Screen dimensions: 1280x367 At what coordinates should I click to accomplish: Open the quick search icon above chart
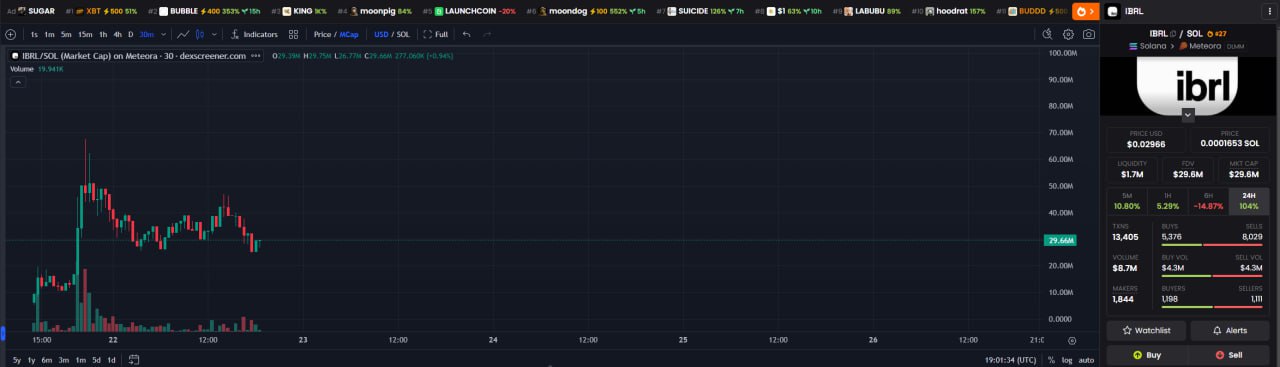pos(1047,34)
